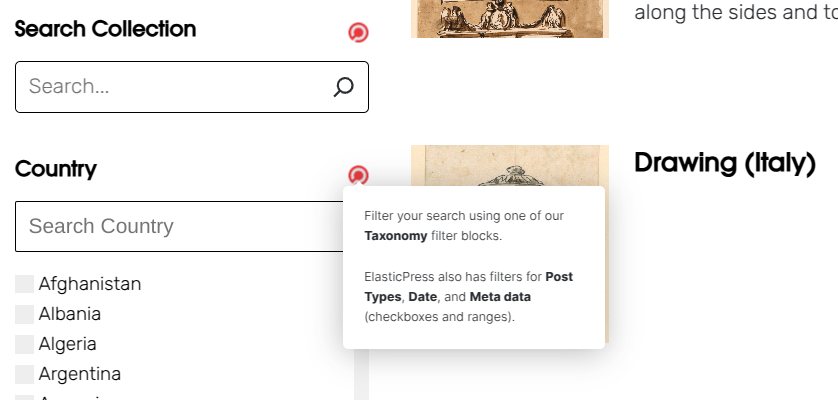Click the Country filter heading
The image size is (838, 400).
(x=56, y=169)
